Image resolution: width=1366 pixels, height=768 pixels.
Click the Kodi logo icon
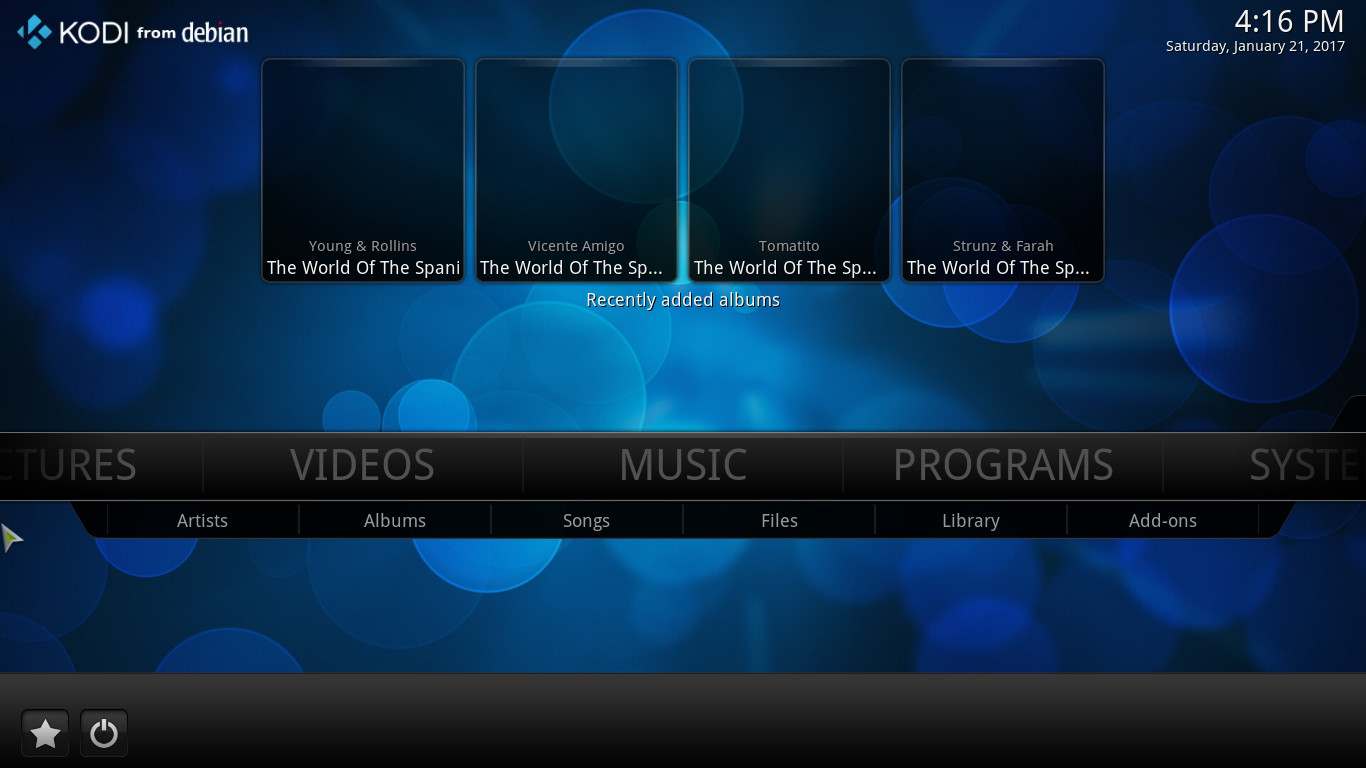pyautogui.click(x=35, y=32)
